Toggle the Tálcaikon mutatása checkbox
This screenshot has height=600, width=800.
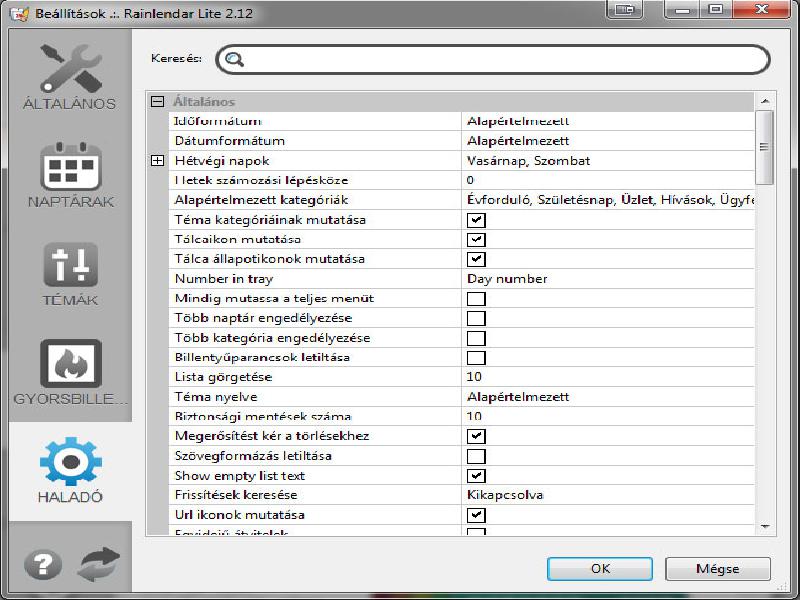(x=476, y=239)
